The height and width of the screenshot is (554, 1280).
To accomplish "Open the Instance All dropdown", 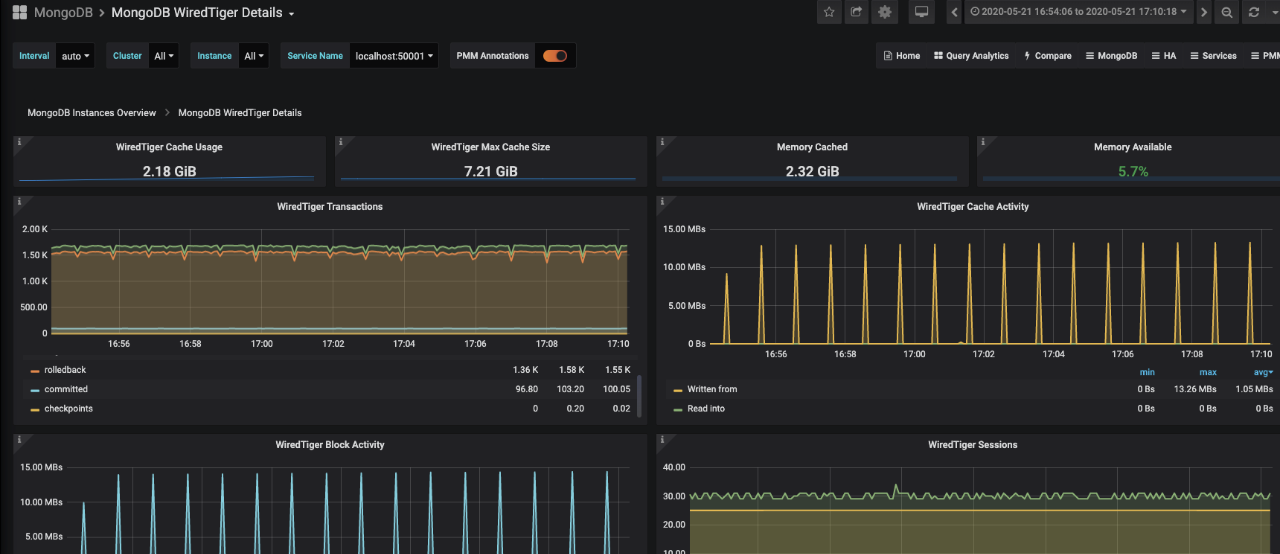I will 254,56.
